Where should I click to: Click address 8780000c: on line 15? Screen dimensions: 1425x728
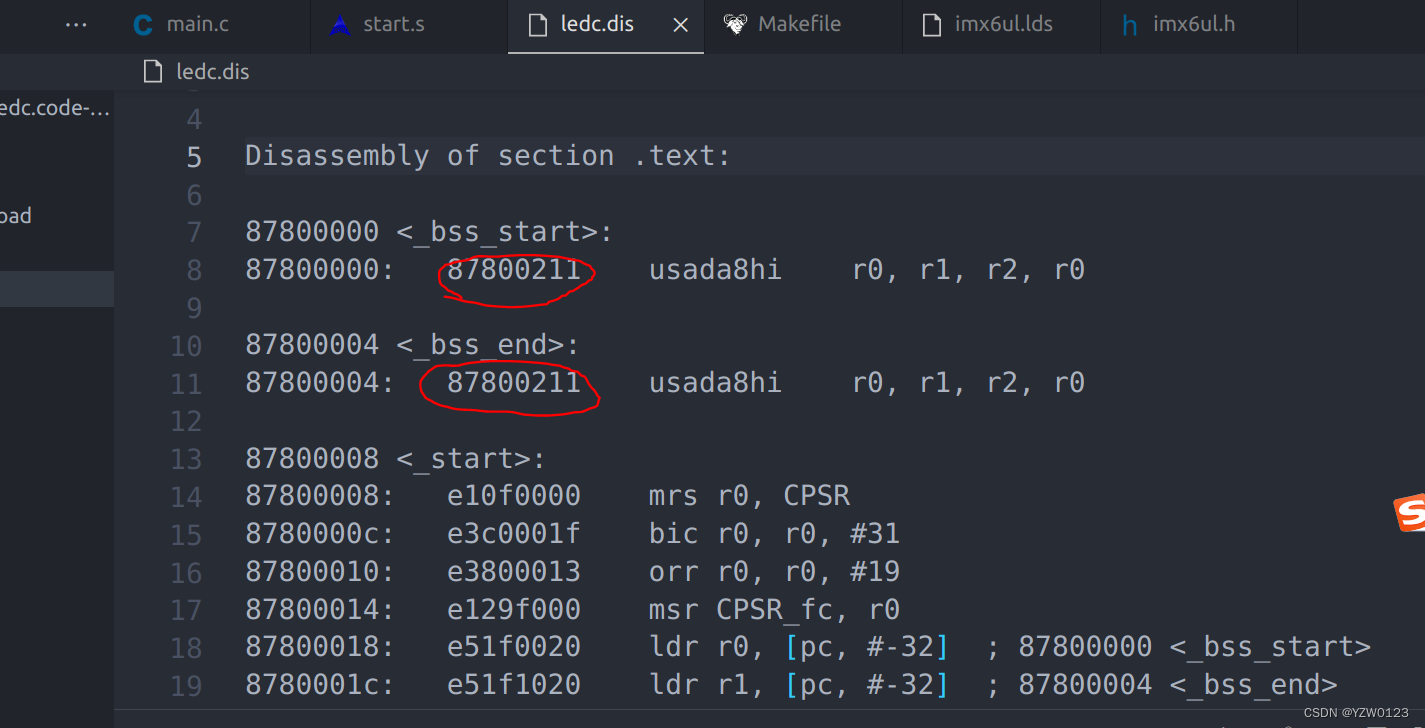pos(320,534)
